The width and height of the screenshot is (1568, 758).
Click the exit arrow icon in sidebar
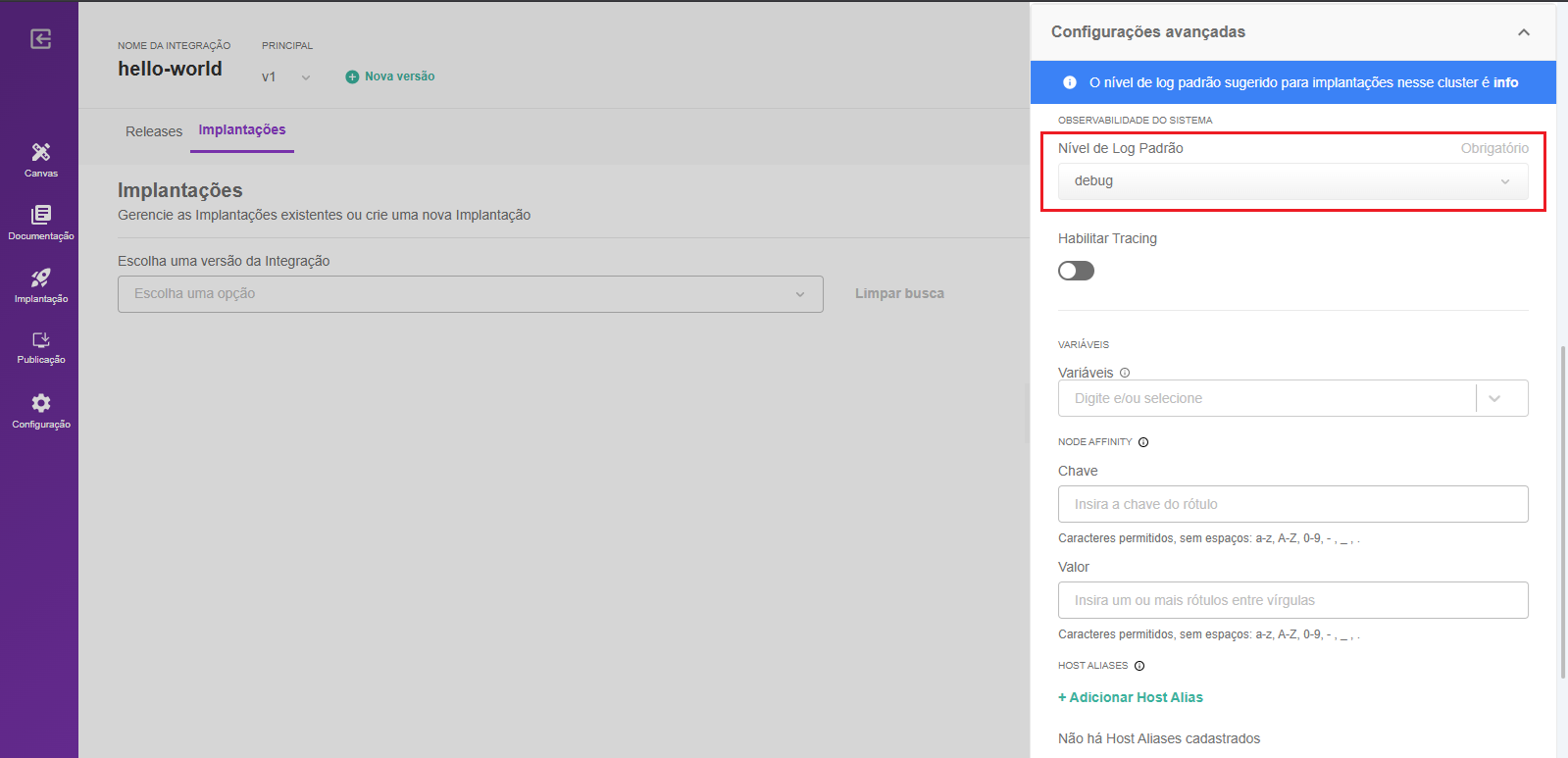tap(40, 39)
